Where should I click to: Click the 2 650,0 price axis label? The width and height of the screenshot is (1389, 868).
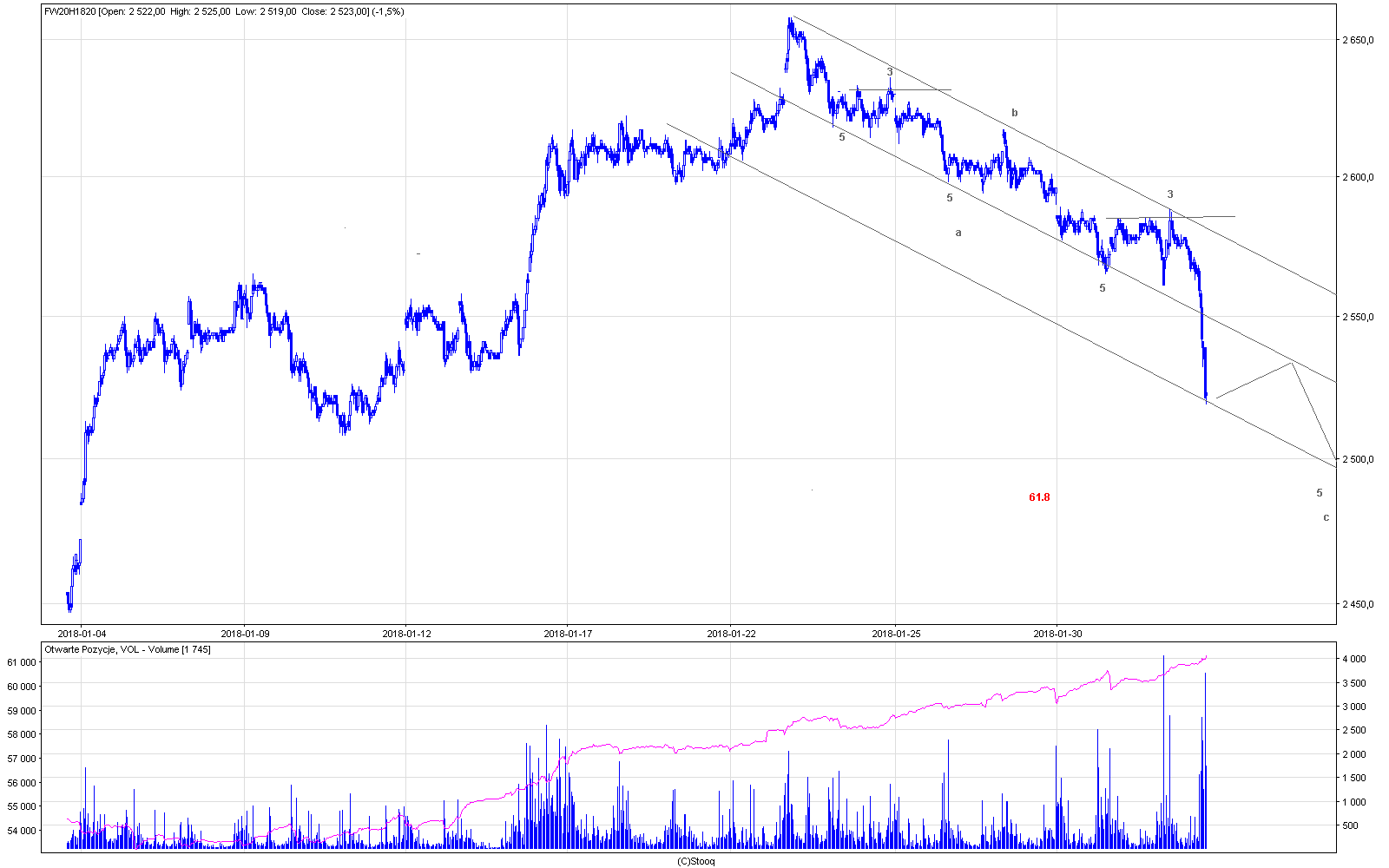click(1359, 40)
